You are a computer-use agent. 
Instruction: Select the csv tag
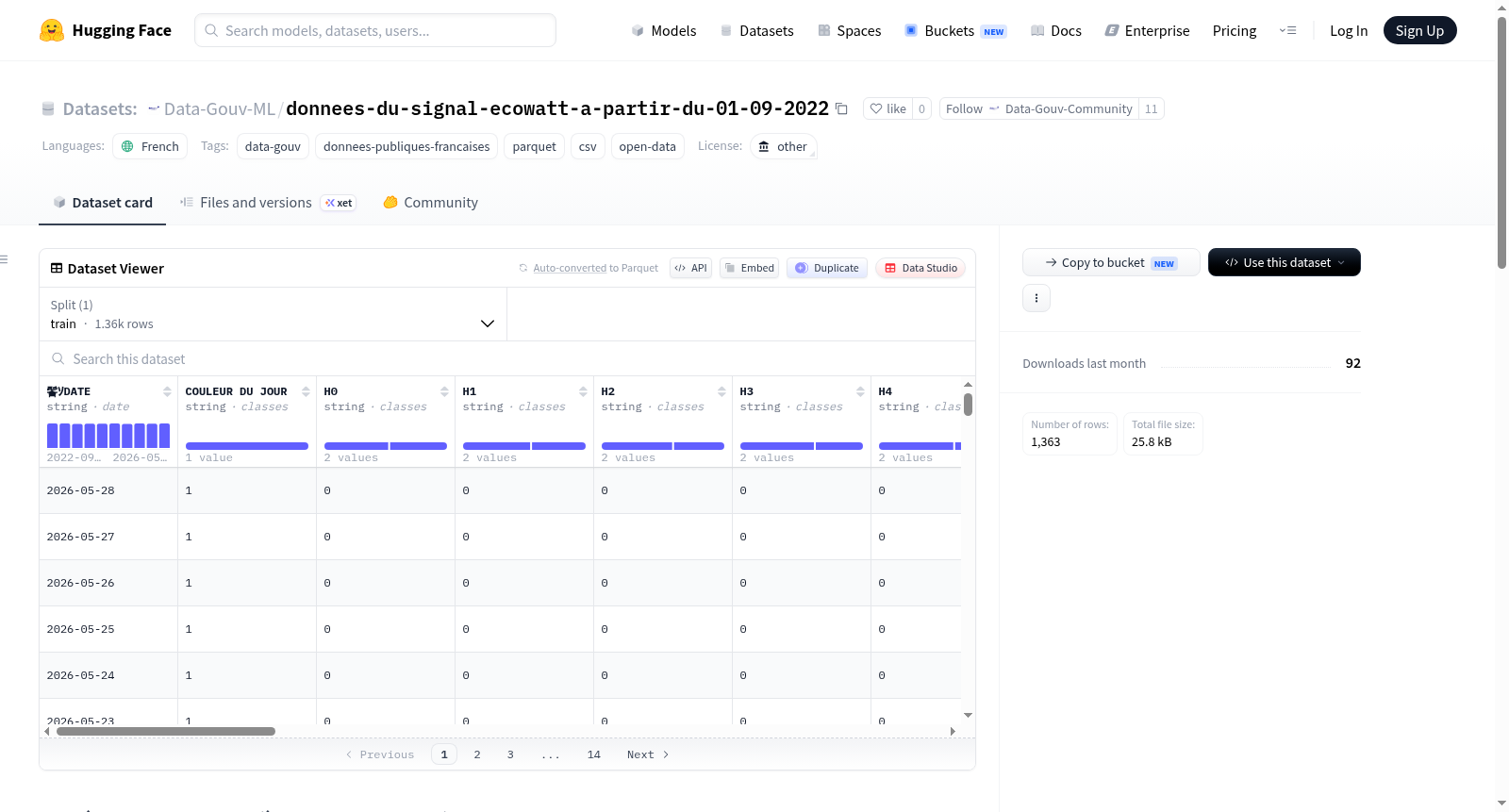click(x=588, y=146)
